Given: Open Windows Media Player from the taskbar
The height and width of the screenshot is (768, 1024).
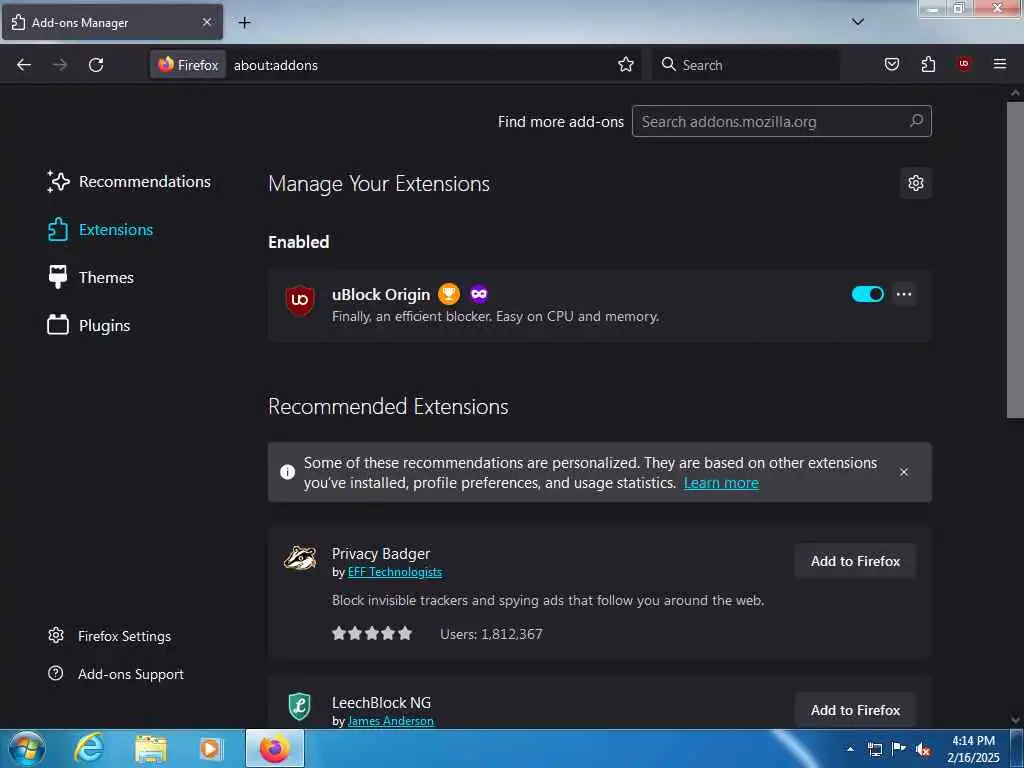Looking at the screenshot, I should pos(211,748).
